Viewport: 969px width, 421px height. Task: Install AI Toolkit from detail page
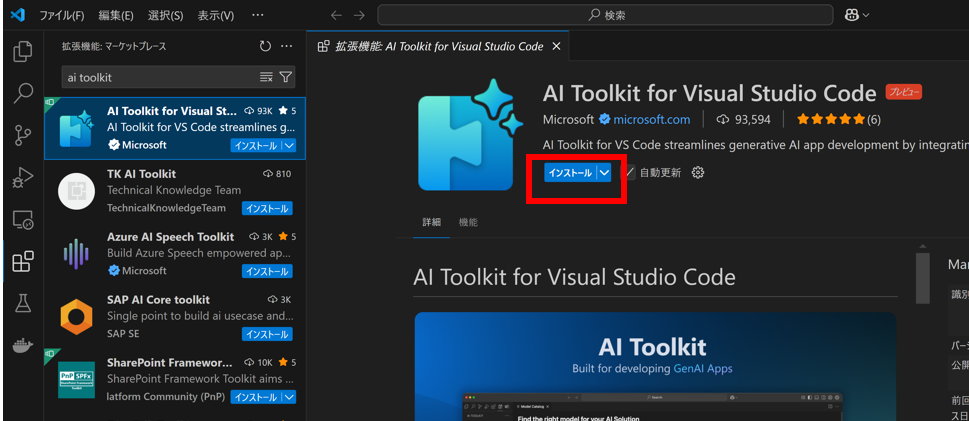tap(570, 173)
